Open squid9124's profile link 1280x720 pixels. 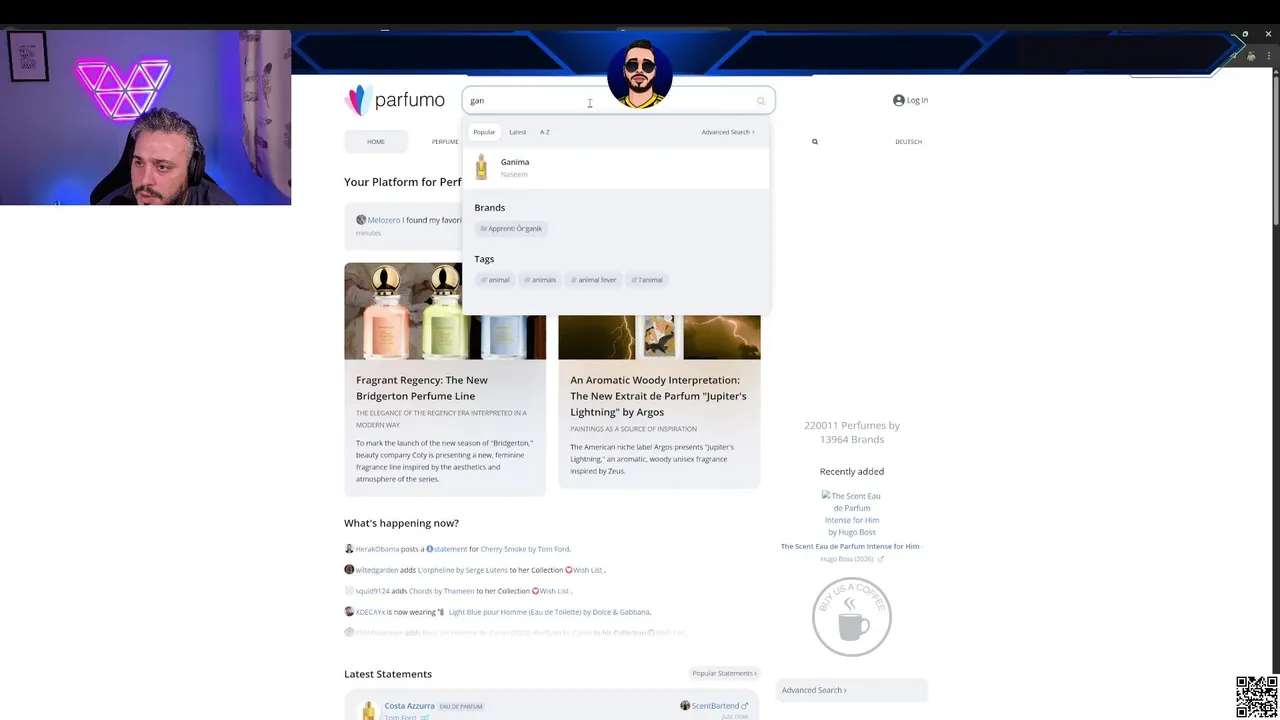tap(373, 591)
